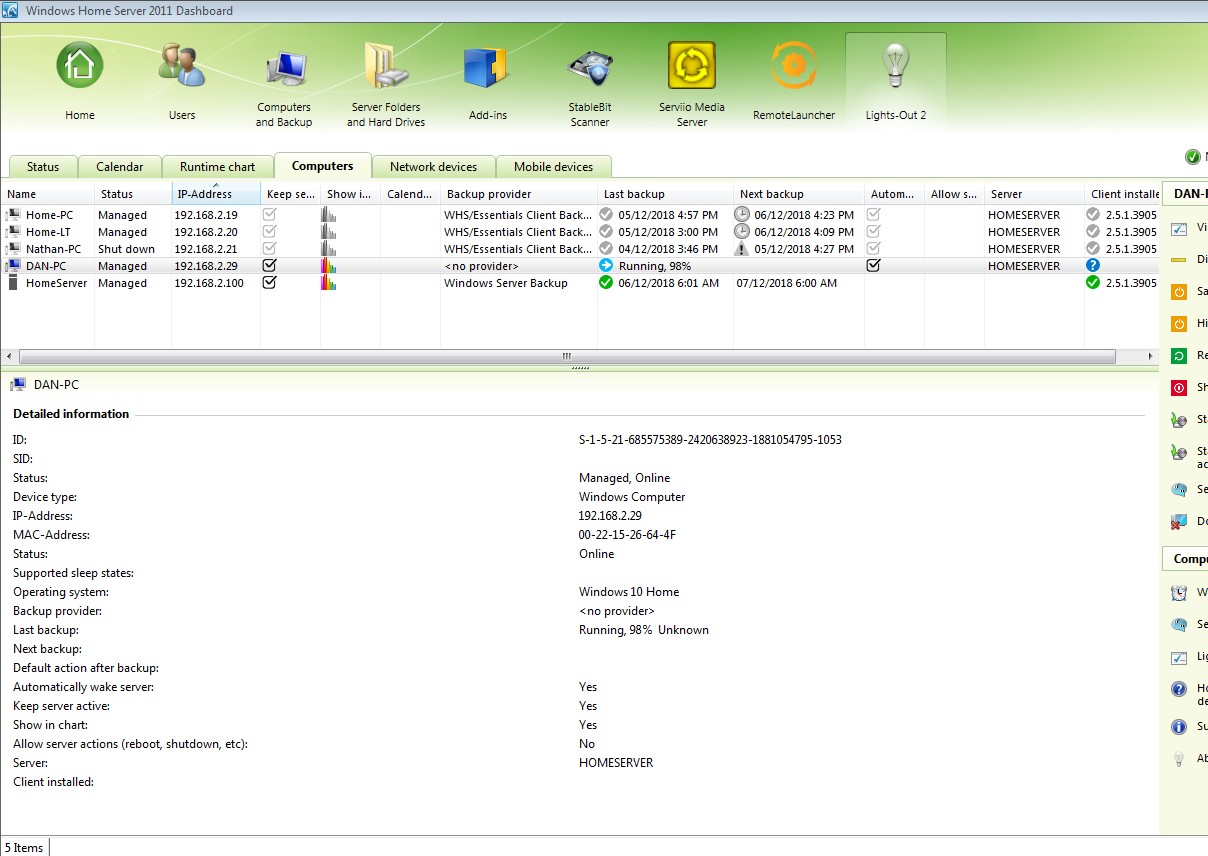Select the HomeServer row
Viewport: 1208px width, 856px height.
pos(580,283)
